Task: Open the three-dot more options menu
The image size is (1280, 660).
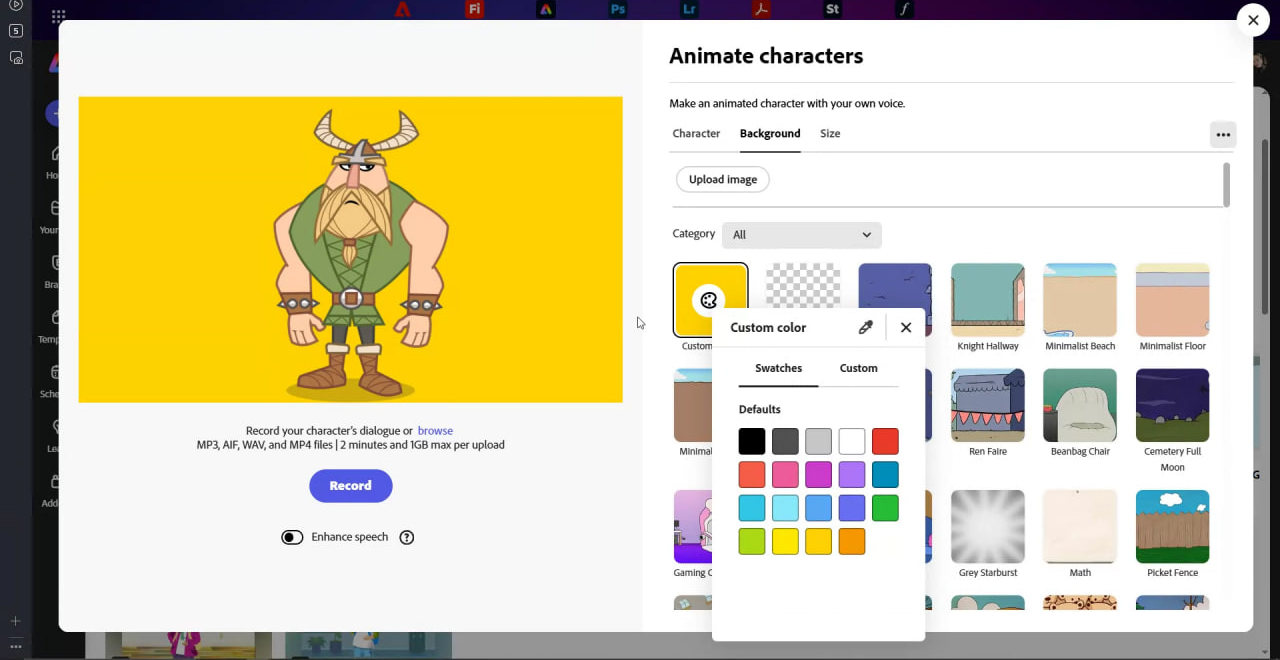Action: [1223, 135]
